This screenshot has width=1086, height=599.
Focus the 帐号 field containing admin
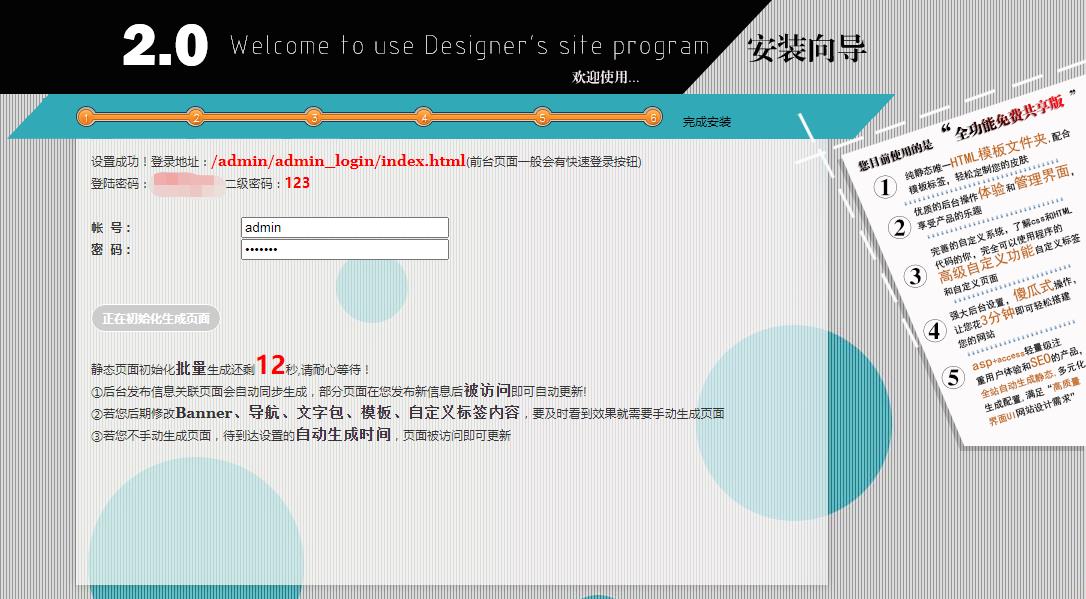pyautogui.click(x=345, y=228)
